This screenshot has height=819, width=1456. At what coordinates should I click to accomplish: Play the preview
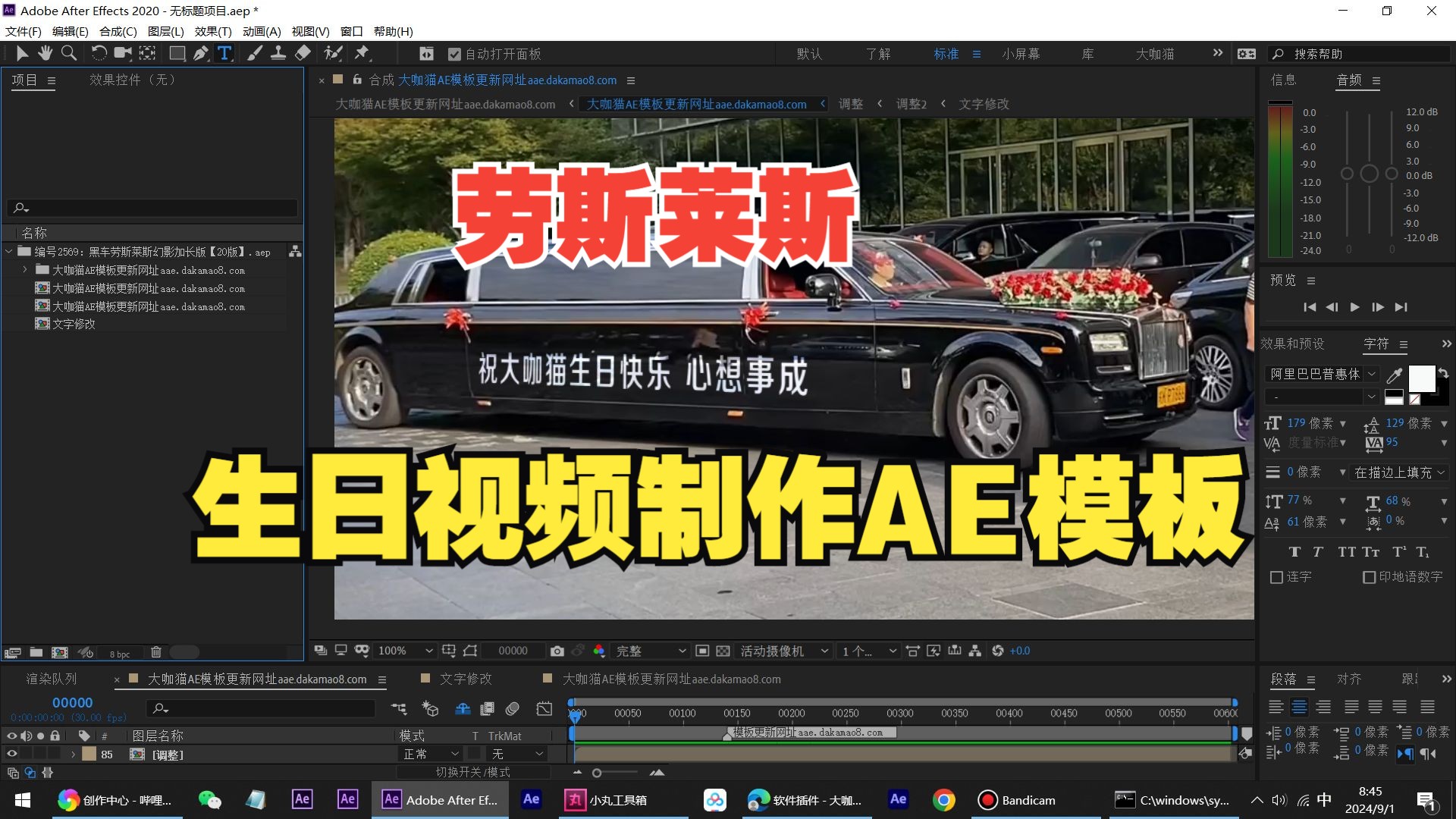(1354, 307)
